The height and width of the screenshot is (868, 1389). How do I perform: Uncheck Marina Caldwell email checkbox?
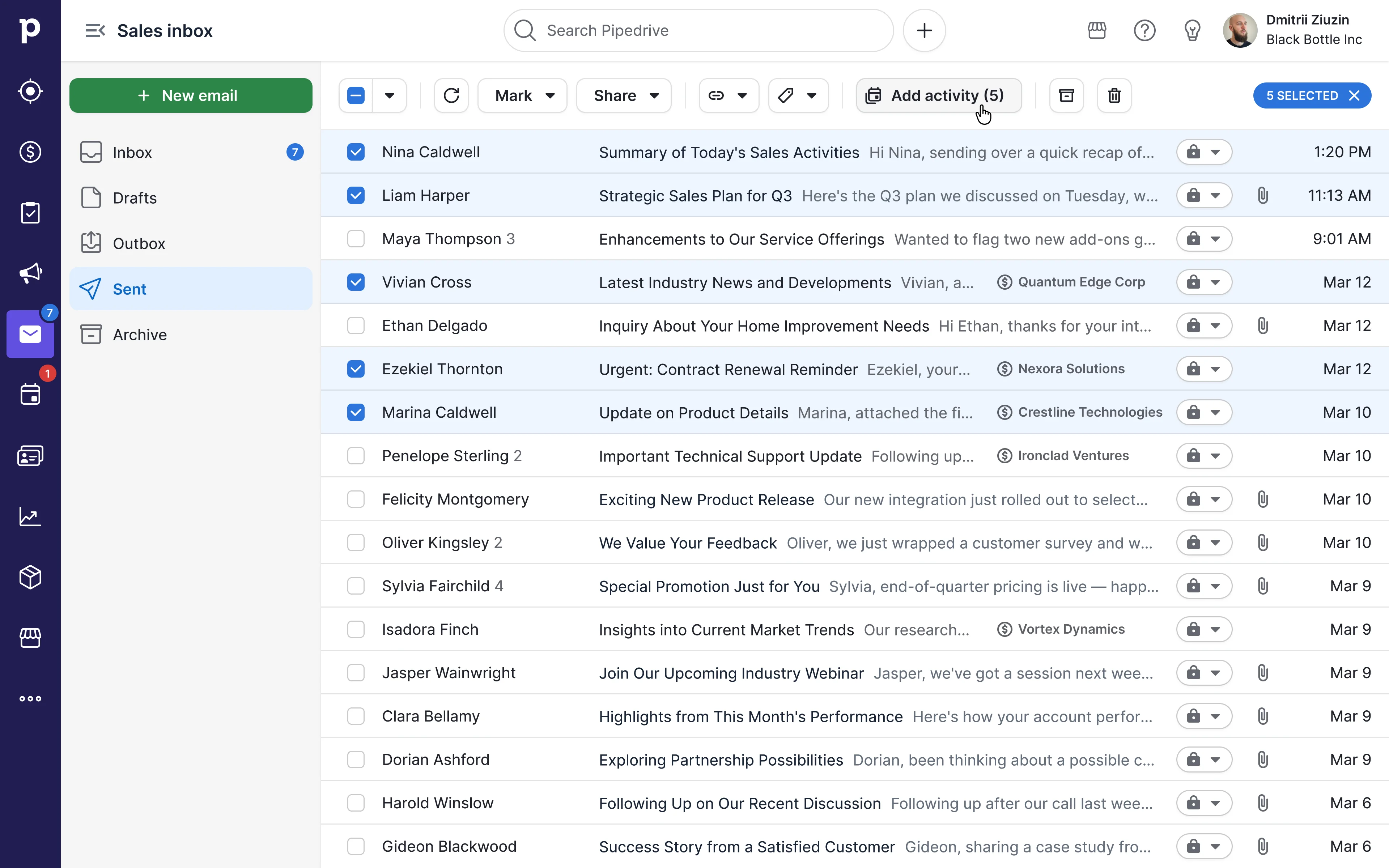point(356,412)
